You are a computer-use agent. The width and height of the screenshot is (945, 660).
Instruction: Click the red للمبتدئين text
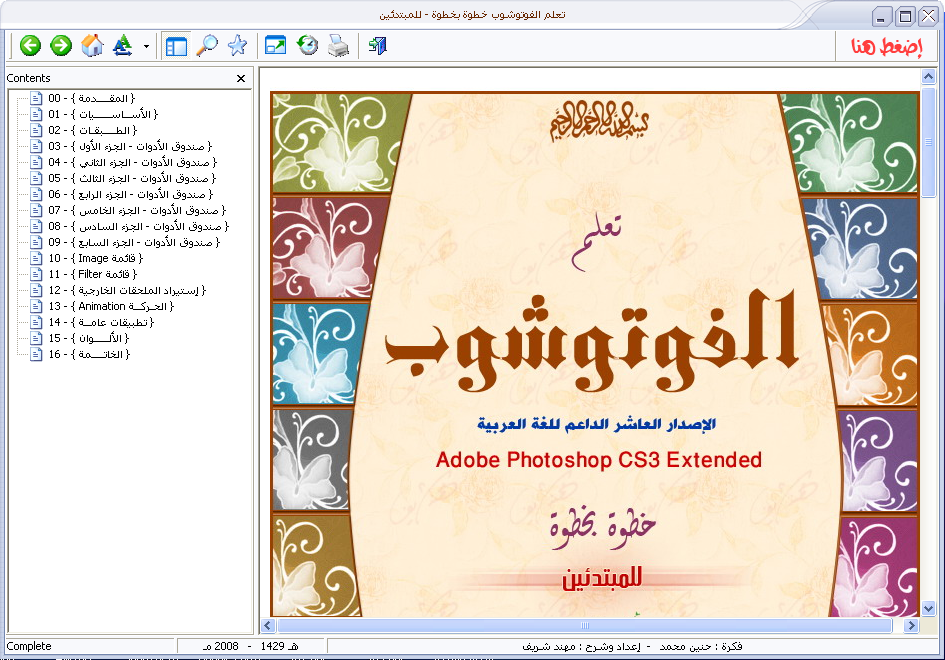coord(601,577)
